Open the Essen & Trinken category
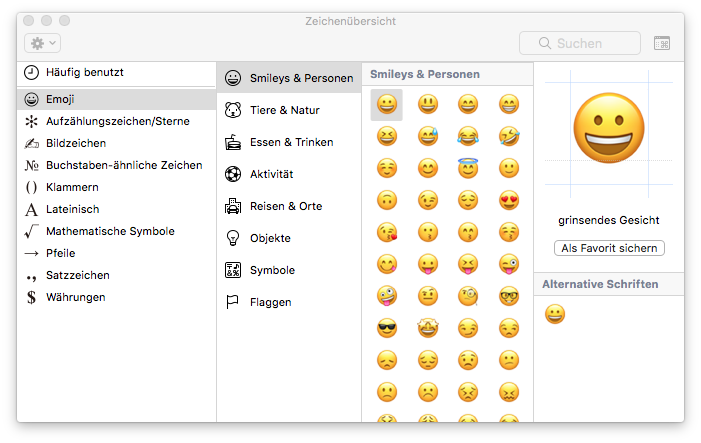This screenshot has width=701, height=443. [x=289, y=142]
